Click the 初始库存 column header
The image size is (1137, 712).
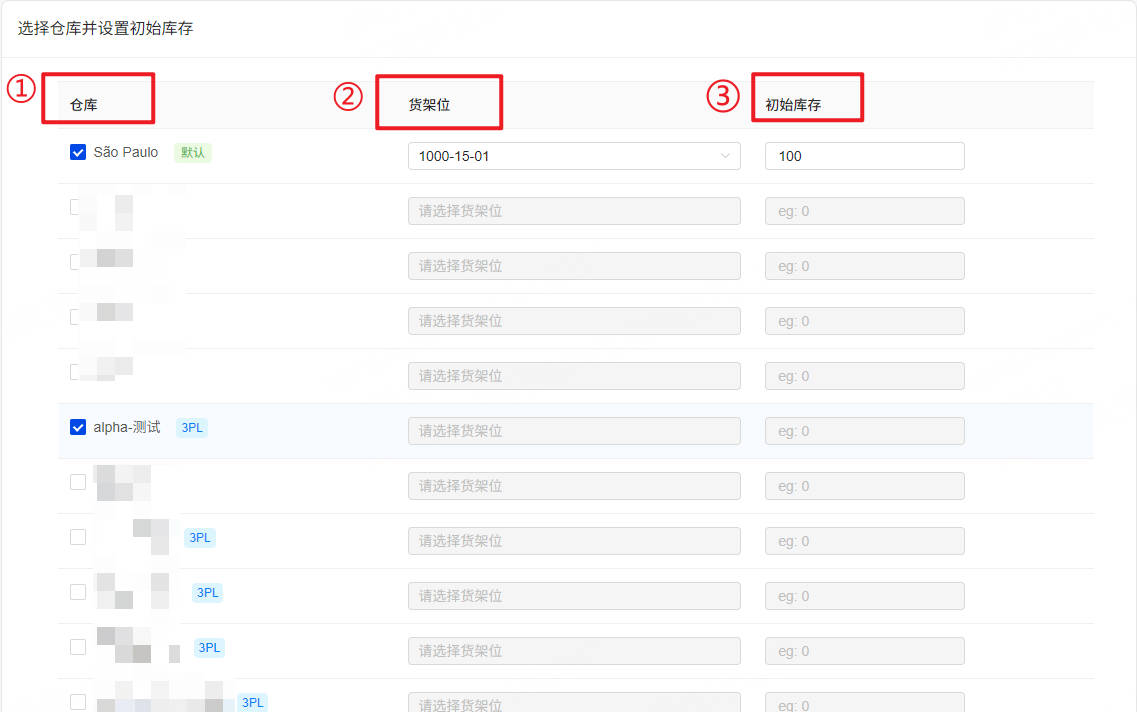793,105
